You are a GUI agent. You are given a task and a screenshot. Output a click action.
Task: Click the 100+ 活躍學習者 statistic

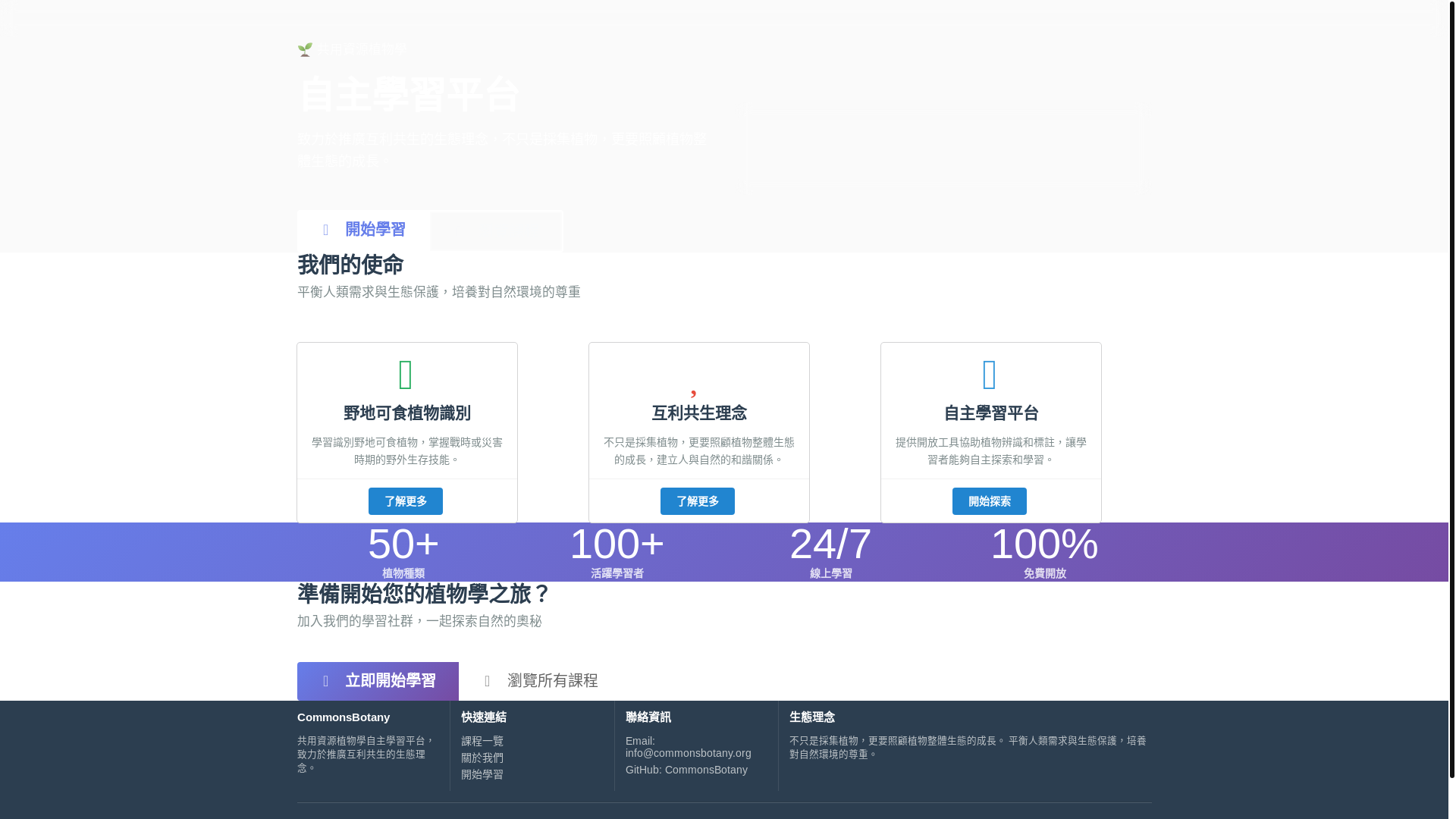pyautogui.click(x=617, y=552)
